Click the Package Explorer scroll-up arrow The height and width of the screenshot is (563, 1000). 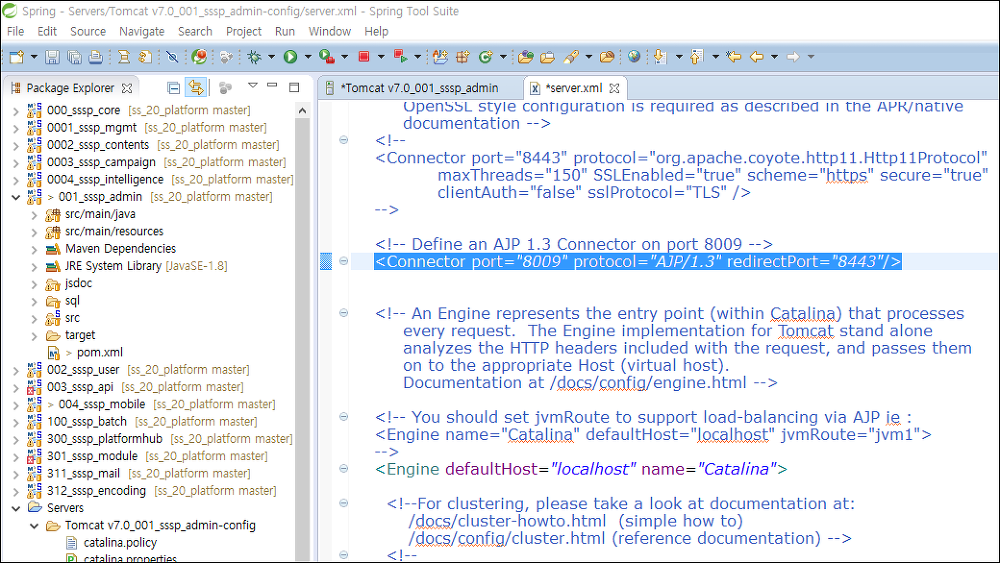click(302, 111)
